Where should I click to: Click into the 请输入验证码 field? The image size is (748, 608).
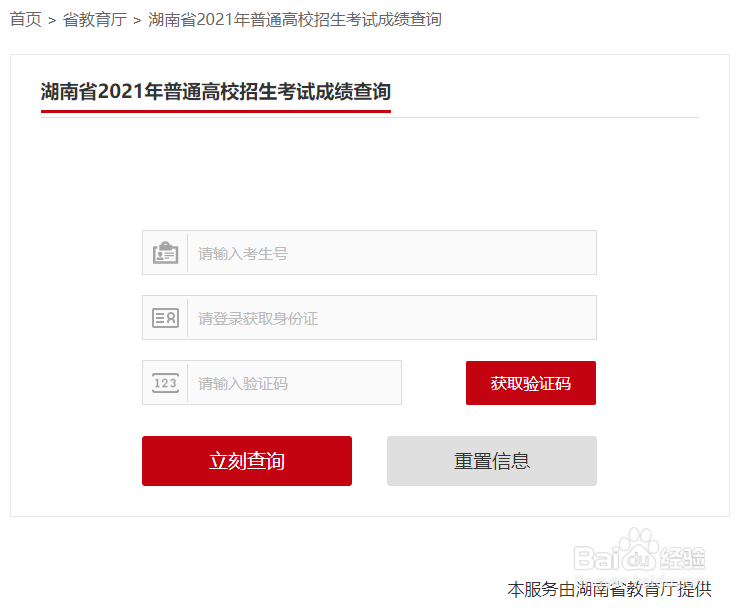[295, 383]
